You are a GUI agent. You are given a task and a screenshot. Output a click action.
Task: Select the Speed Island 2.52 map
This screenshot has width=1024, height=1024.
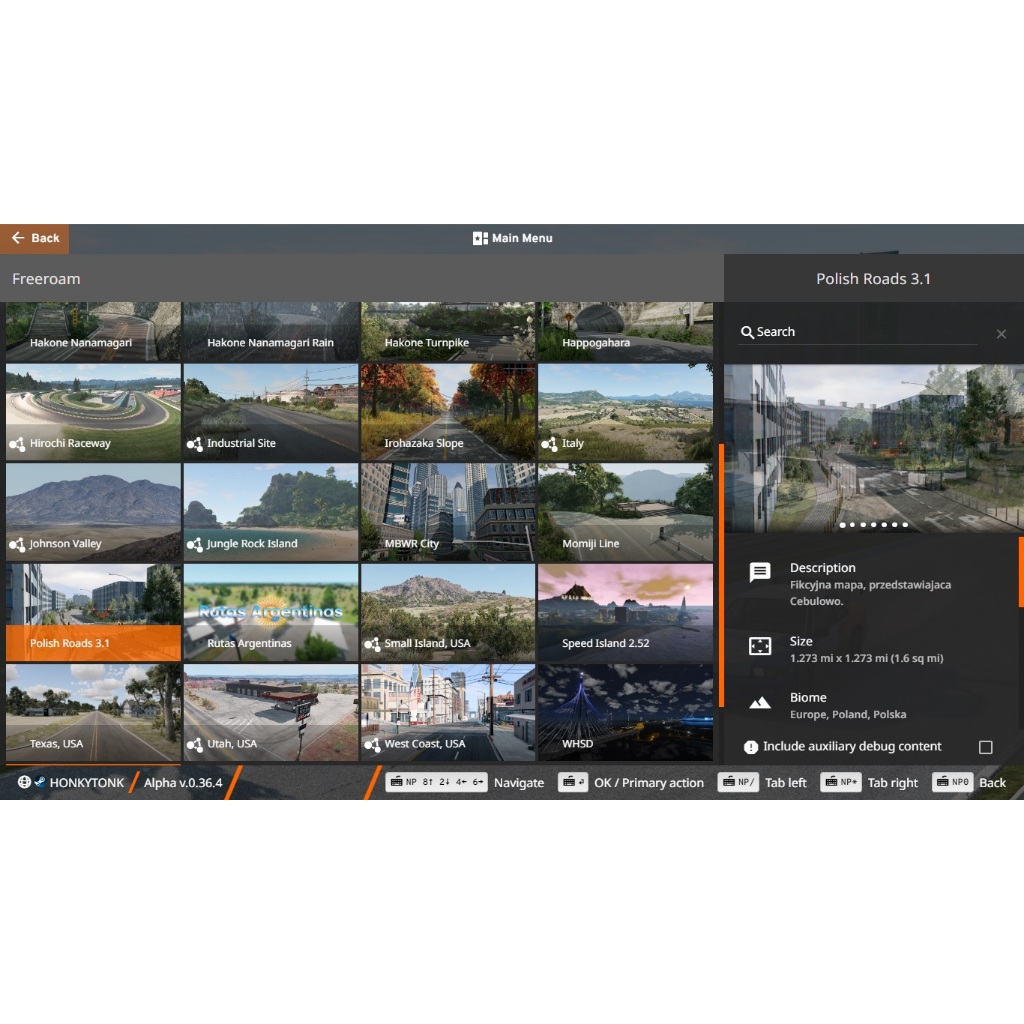tap(626, 613)
